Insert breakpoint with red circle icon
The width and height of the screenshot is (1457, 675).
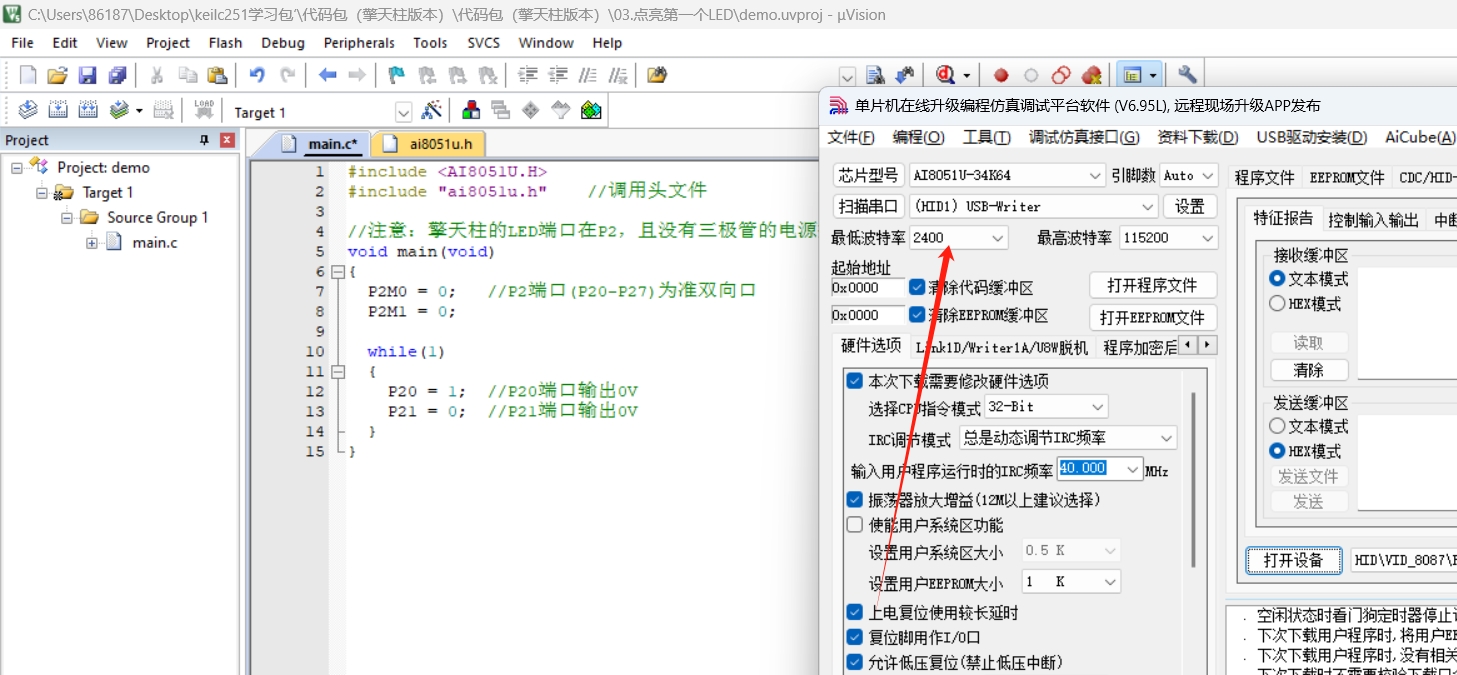[x=1001, y=75]
